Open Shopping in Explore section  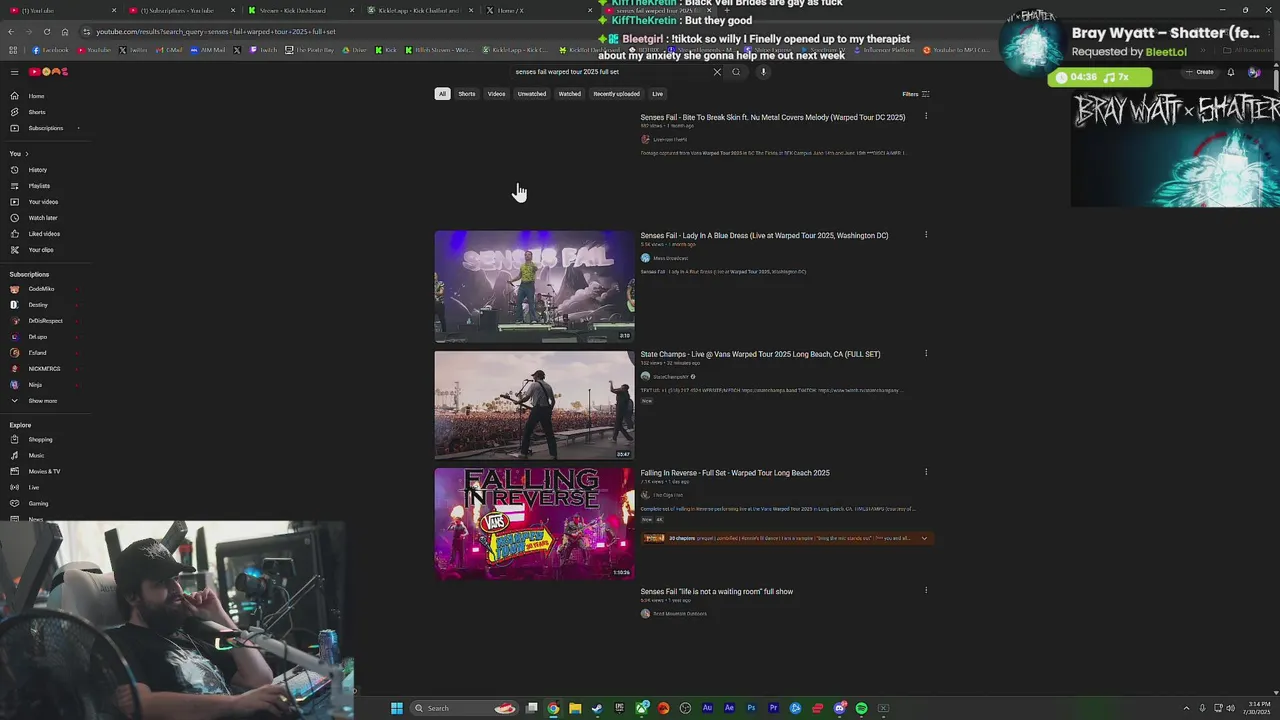(x=45, y=440)
